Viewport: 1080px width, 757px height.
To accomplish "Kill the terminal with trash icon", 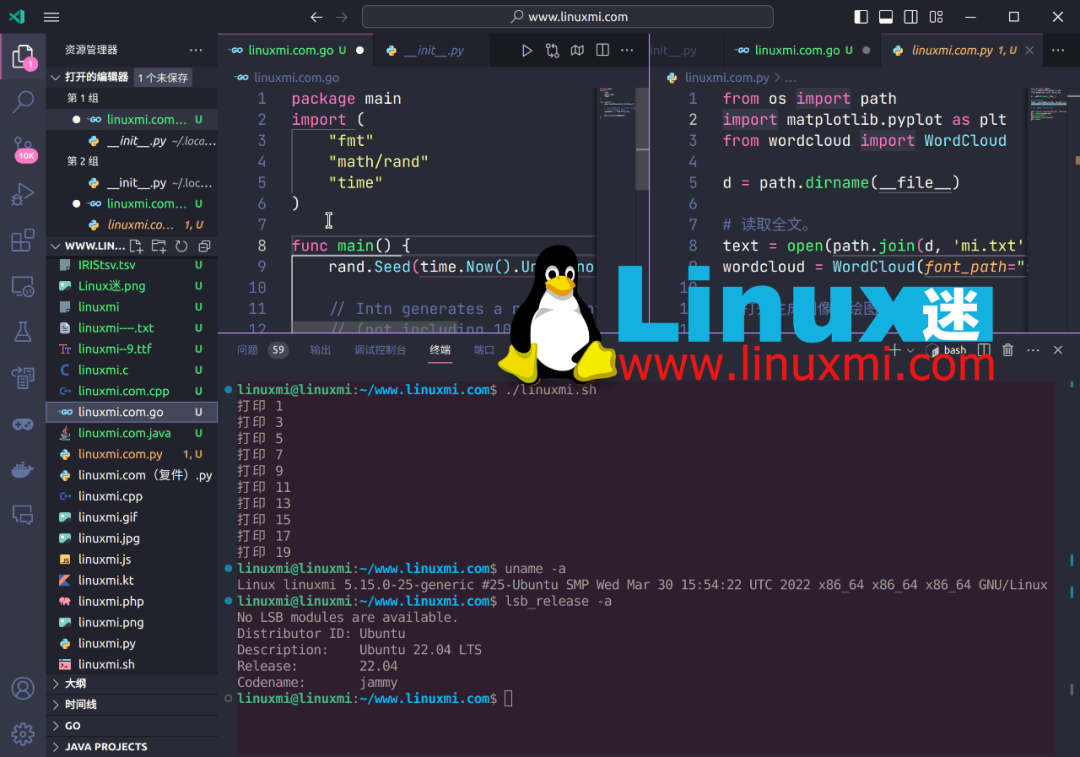I will [x=1008, y=350].
